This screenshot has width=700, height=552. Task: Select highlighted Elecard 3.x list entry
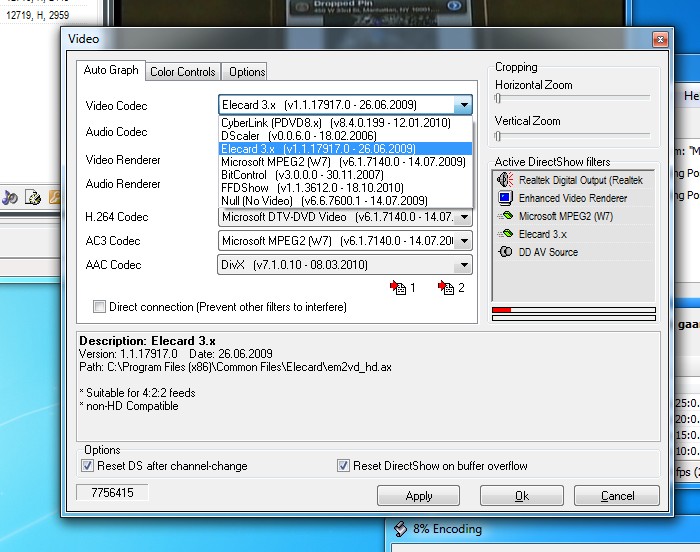[x=345, y=149]
